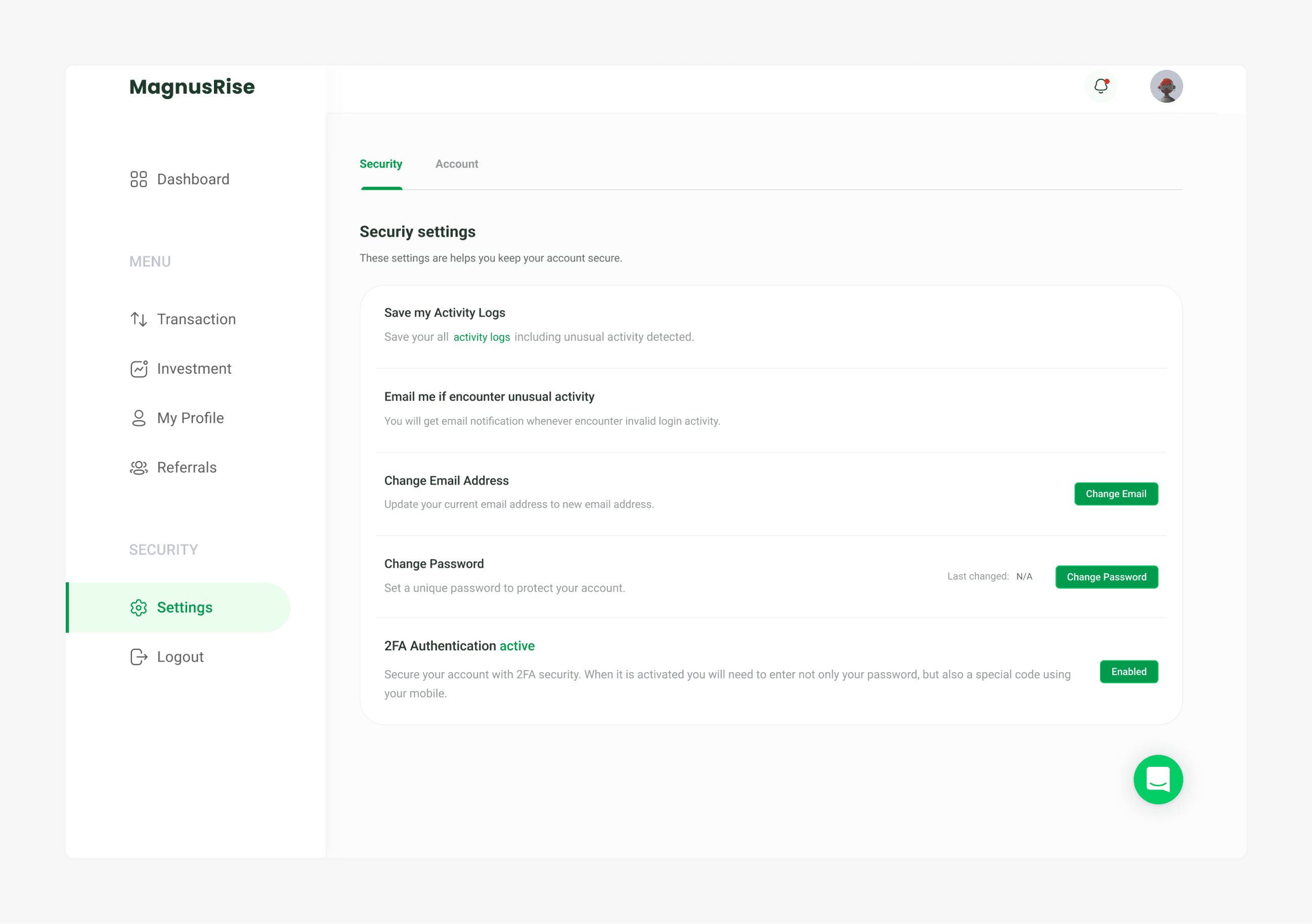Switch to the Account tab
Viewport: 1312px width, 924px height.
click(x=457, y=164)
